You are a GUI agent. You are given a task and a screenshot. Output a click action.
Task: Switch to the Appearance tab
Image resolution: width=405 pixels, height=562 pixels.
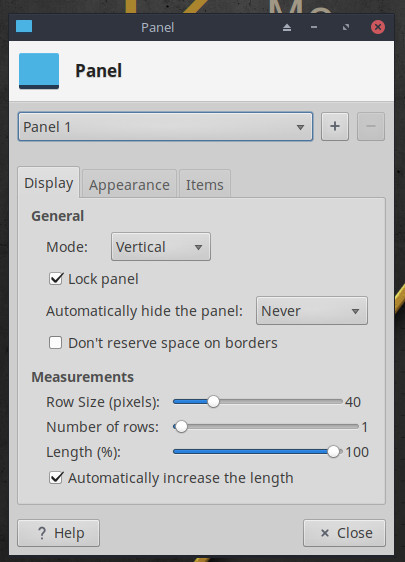click(x=129, y=185)
